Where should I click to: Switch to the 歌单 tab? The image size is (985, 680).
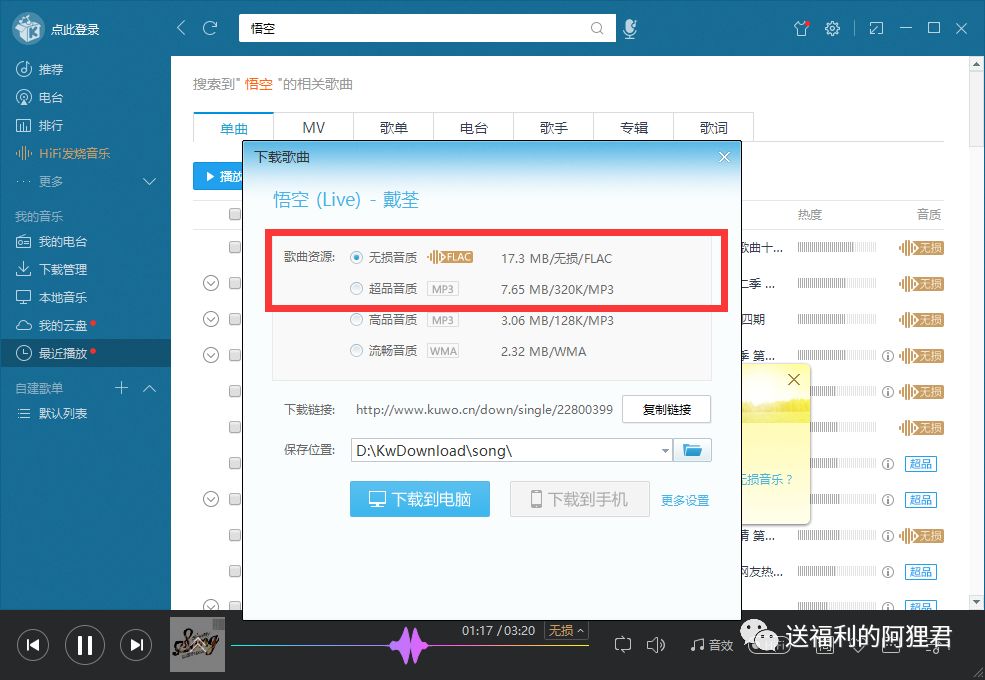coord(394,128)
